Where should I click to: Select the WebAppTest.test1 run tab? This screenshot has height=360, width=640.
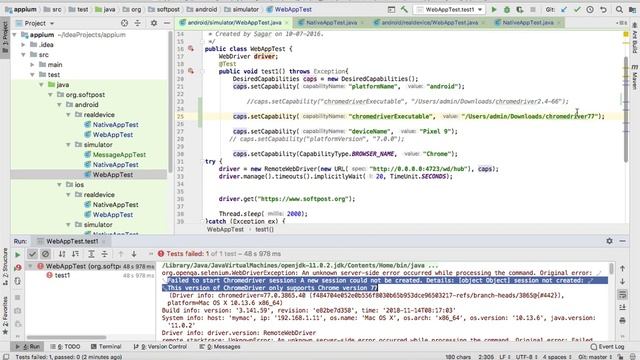pyautogui.click(x=71, y=241)
